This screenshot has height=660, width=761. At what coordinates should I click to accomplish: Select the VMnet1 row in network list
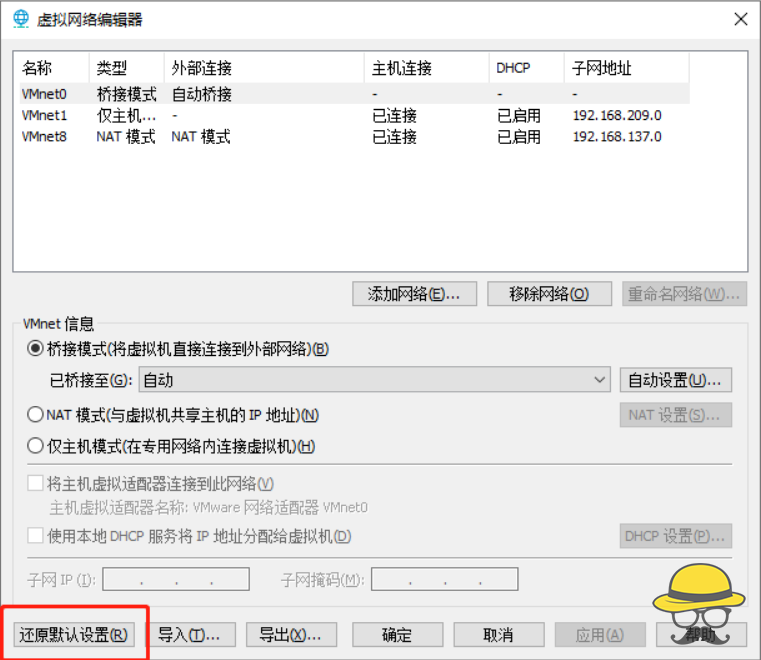click(x=354, y=115)
